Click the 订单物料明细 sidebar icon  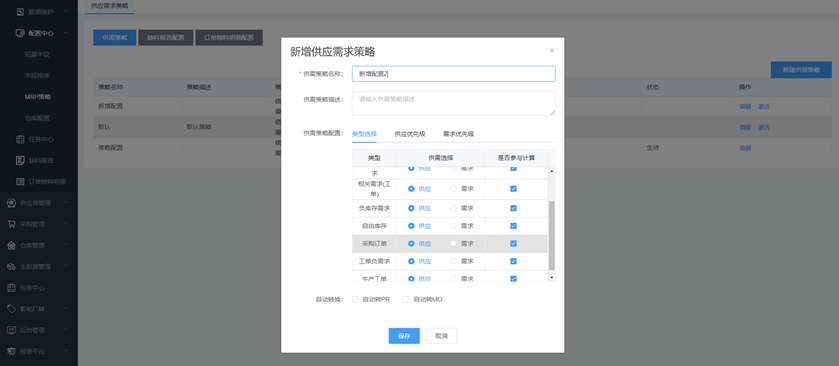click(x=20, y=181)
